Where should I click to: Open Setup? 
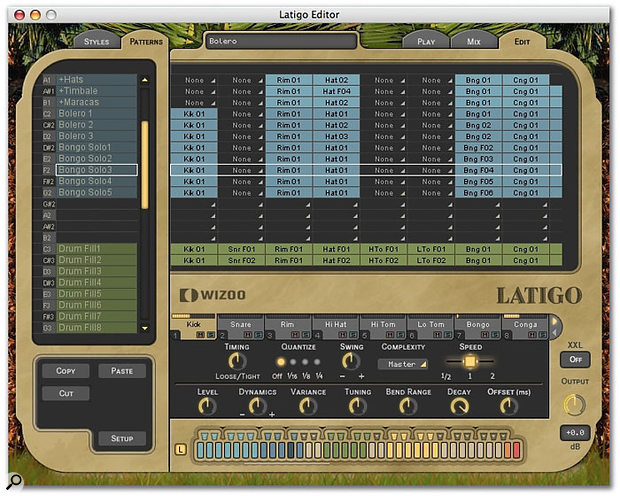[122, 438]
